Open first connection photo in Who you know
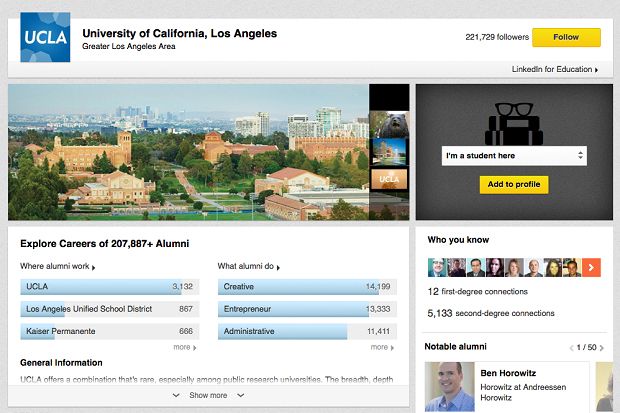The image size is (620, 413). click(x=437, y=267)
